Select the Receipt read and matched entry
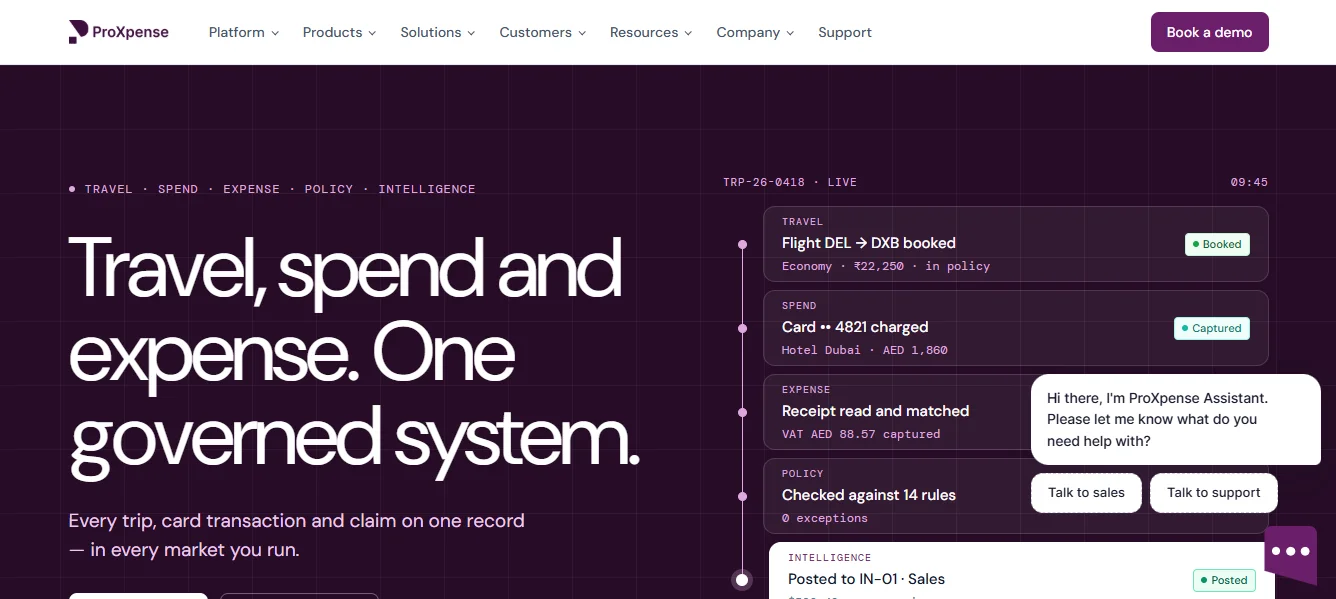 pos(897,412)
